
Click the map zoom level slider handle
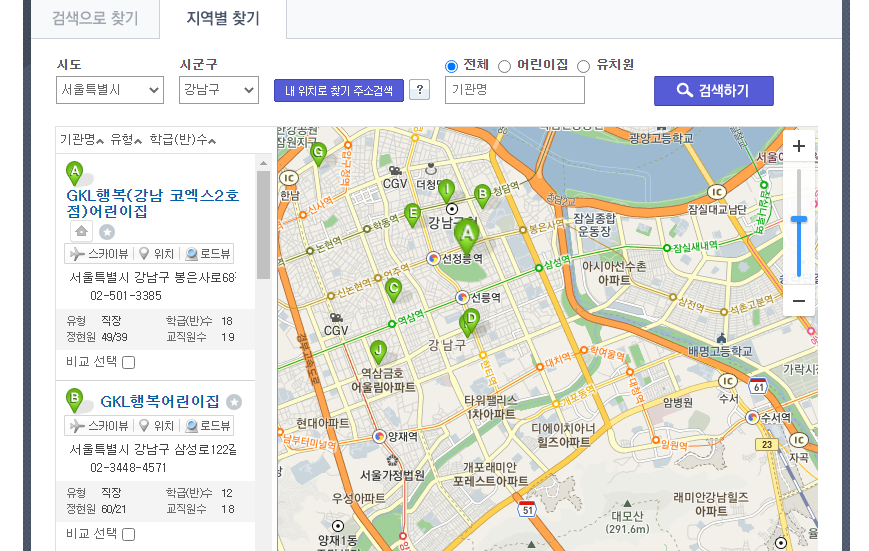(x=798, y=219)
